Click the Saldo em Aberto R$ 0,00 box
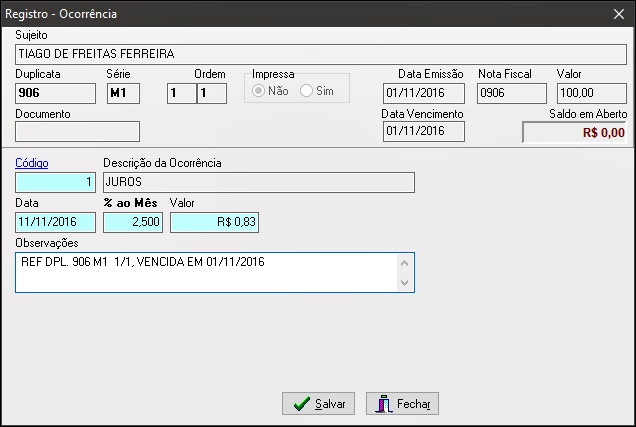This screenshot has width=636, height=427. point(574,132)
